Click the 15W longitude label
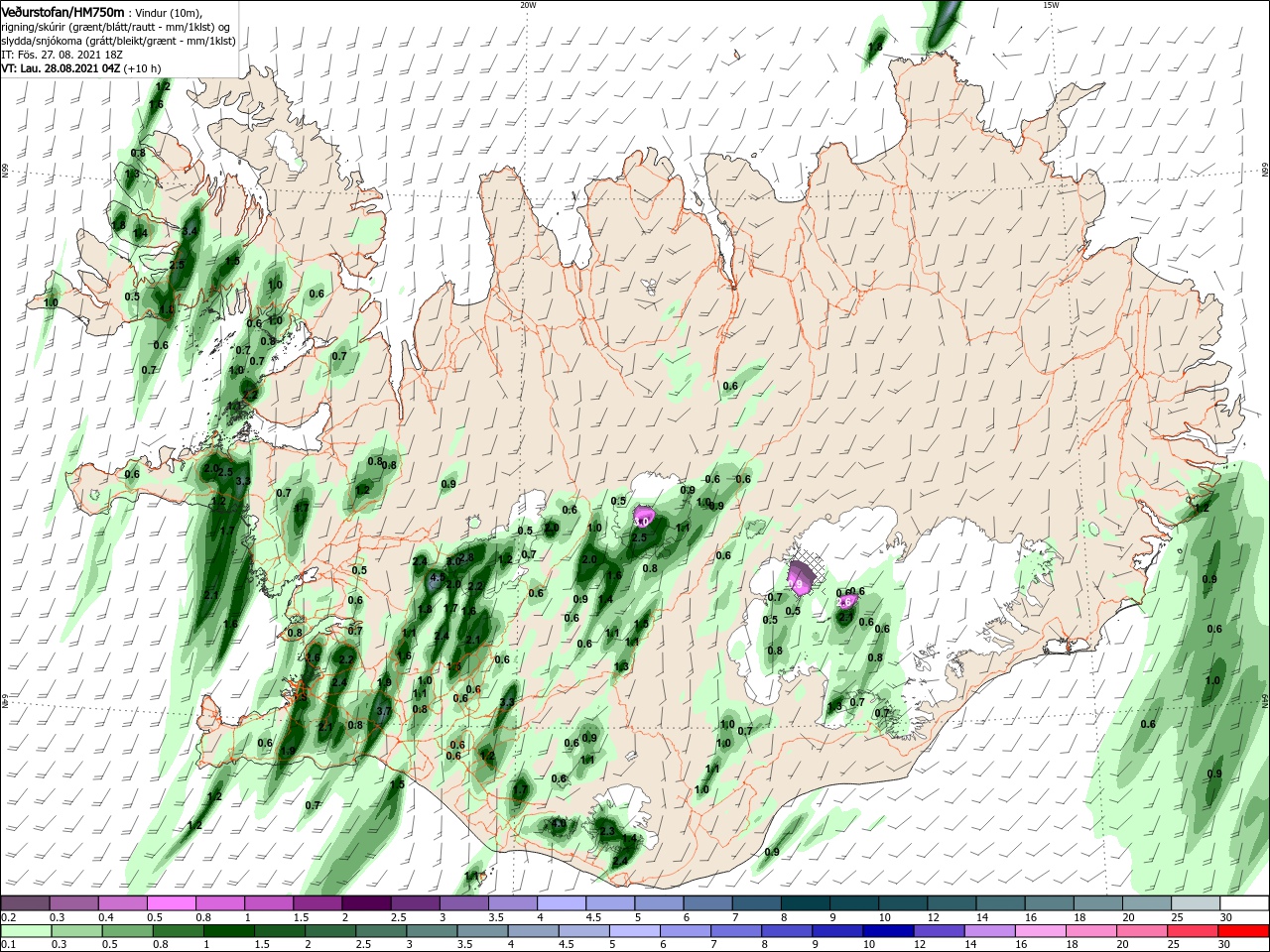The width and height of the screenshot is (1270, 952). 1051,5
